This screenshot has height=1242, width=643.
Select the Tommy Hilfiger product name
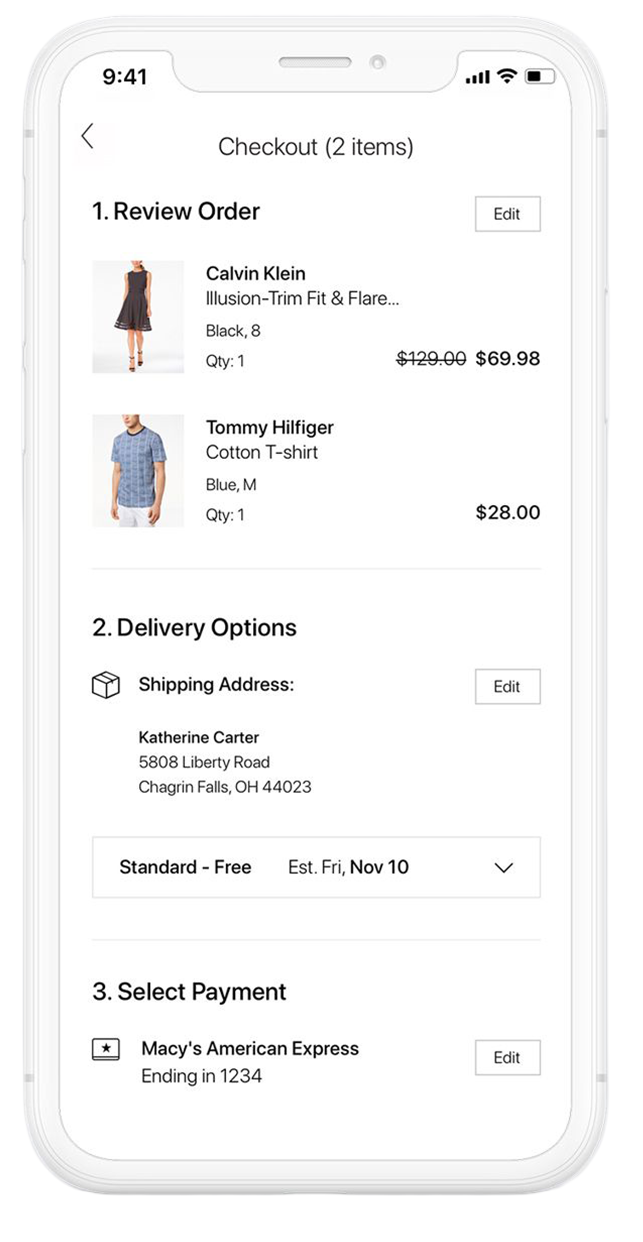270,428
